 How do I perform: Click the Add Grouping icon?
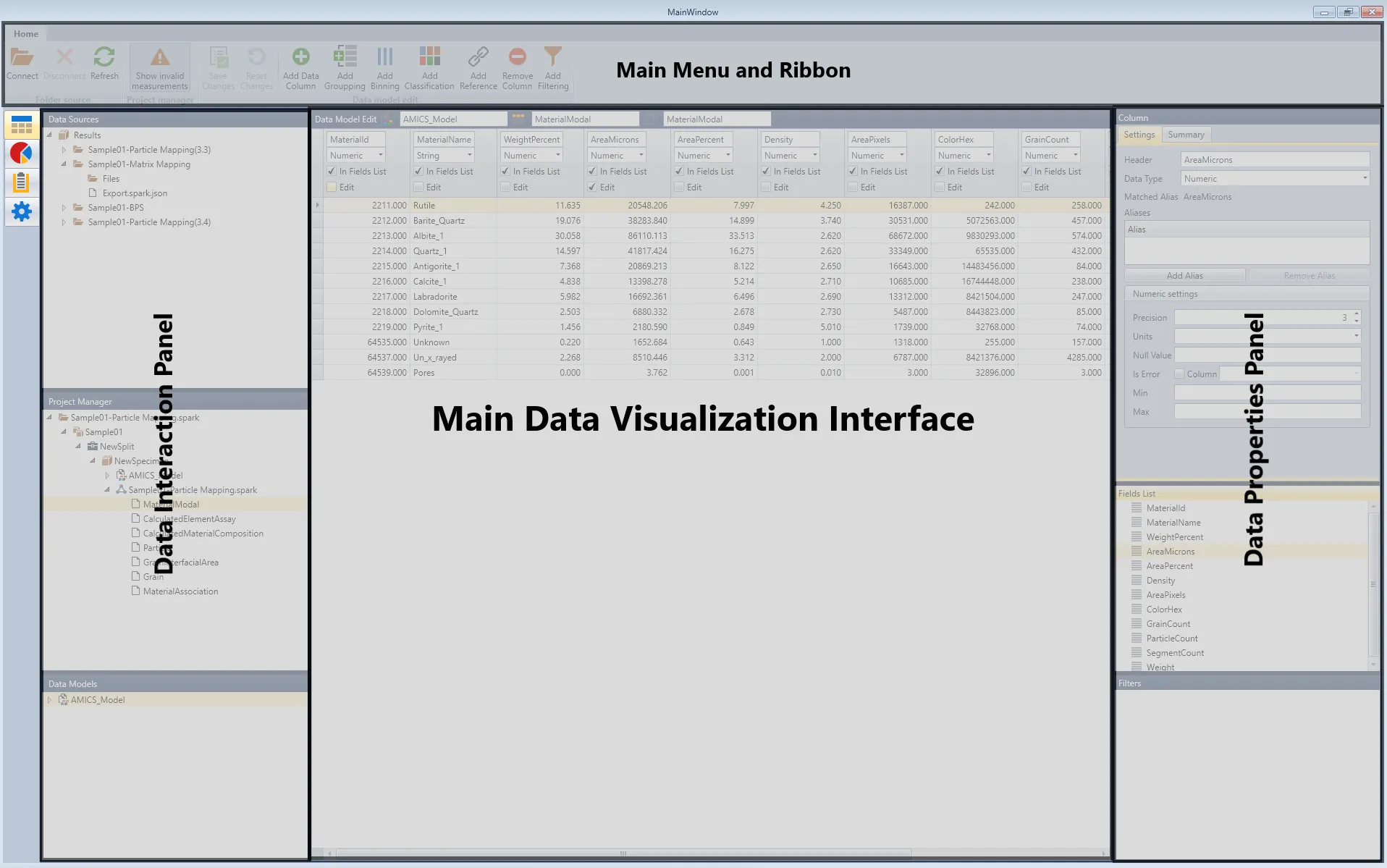(x=345, y=56)
